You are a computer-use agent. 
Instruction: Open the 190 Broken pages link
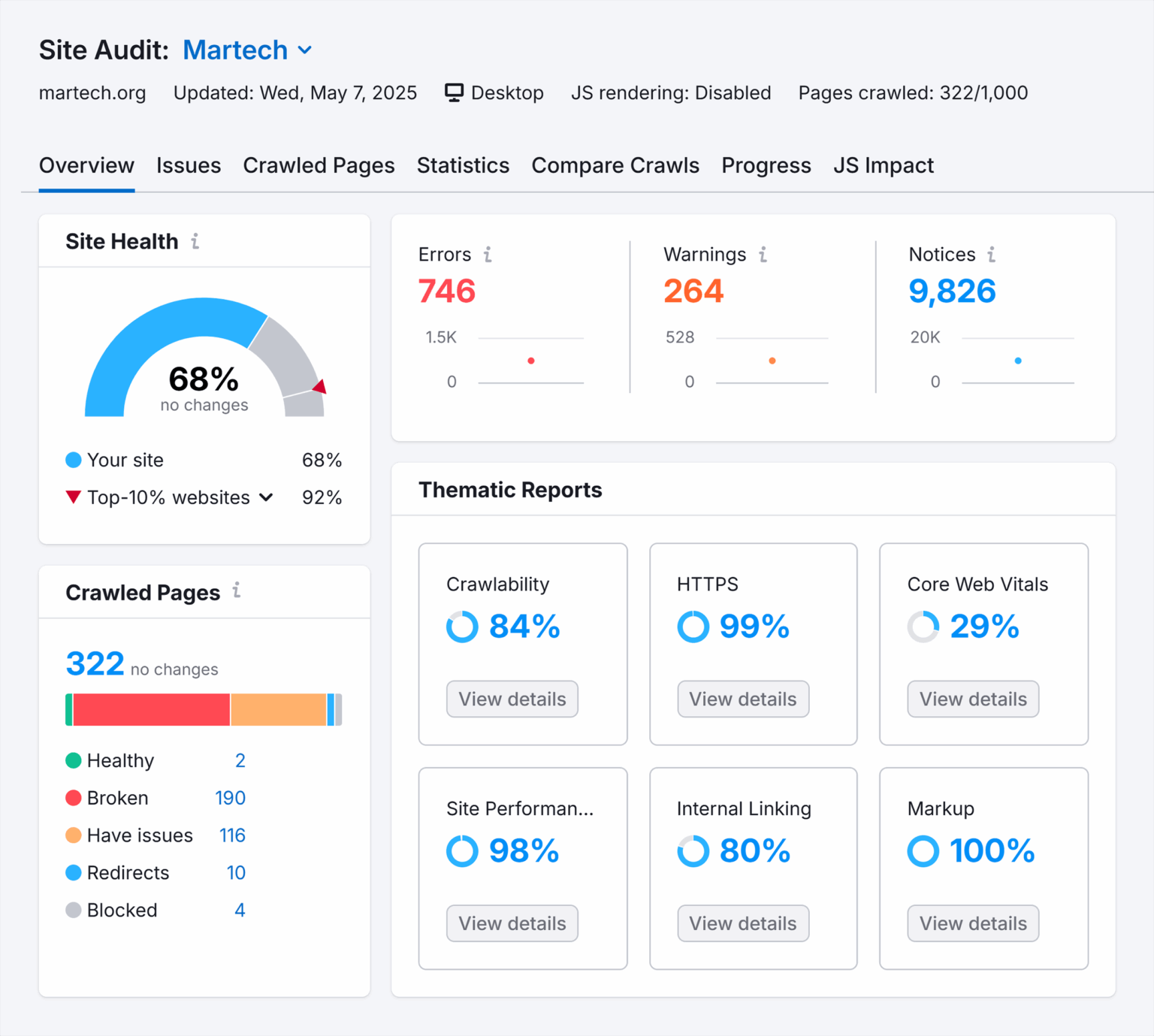[x=231, y=798]
